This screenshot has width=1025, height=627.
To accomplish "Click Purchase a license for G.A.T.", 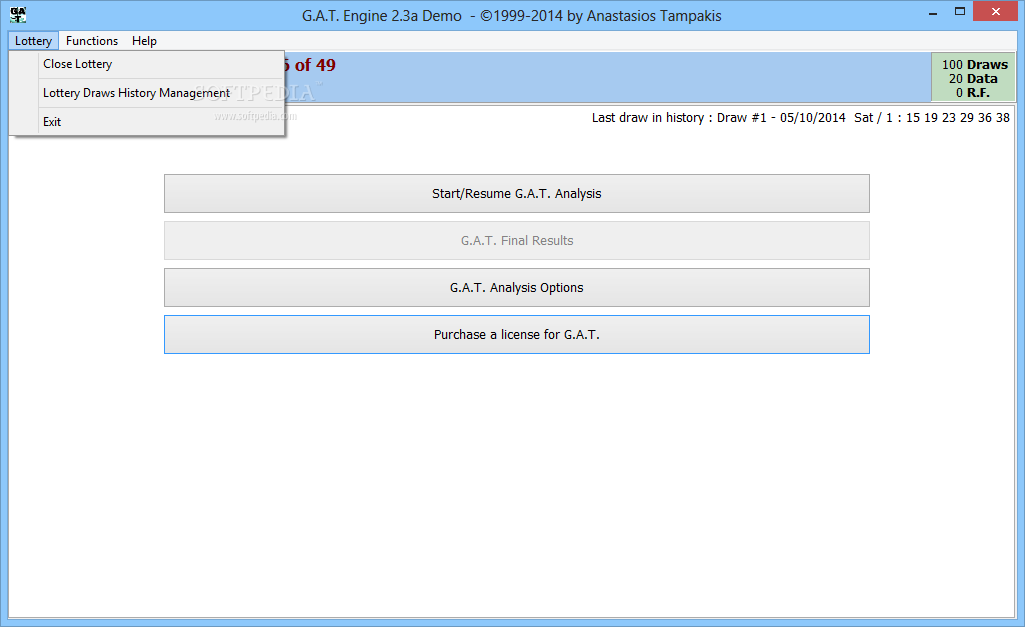I will [x=516, y=335].
